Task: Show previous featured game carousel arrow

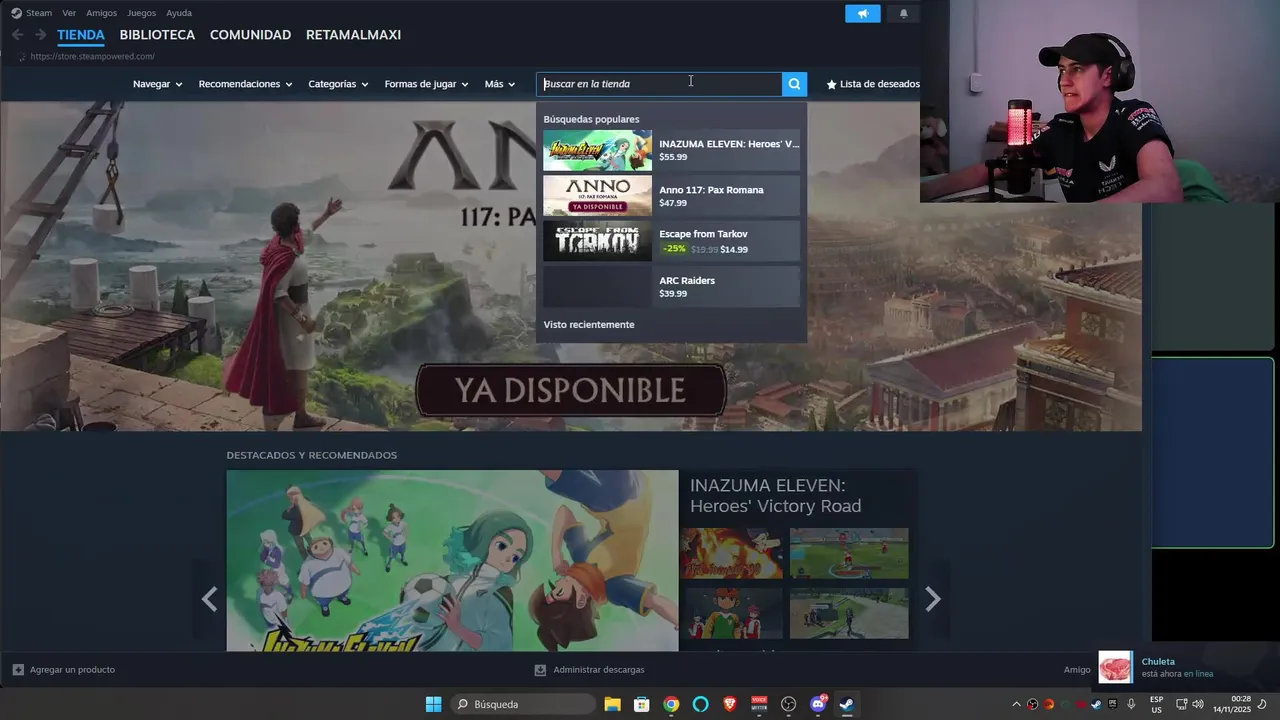Action: point(209,599)
